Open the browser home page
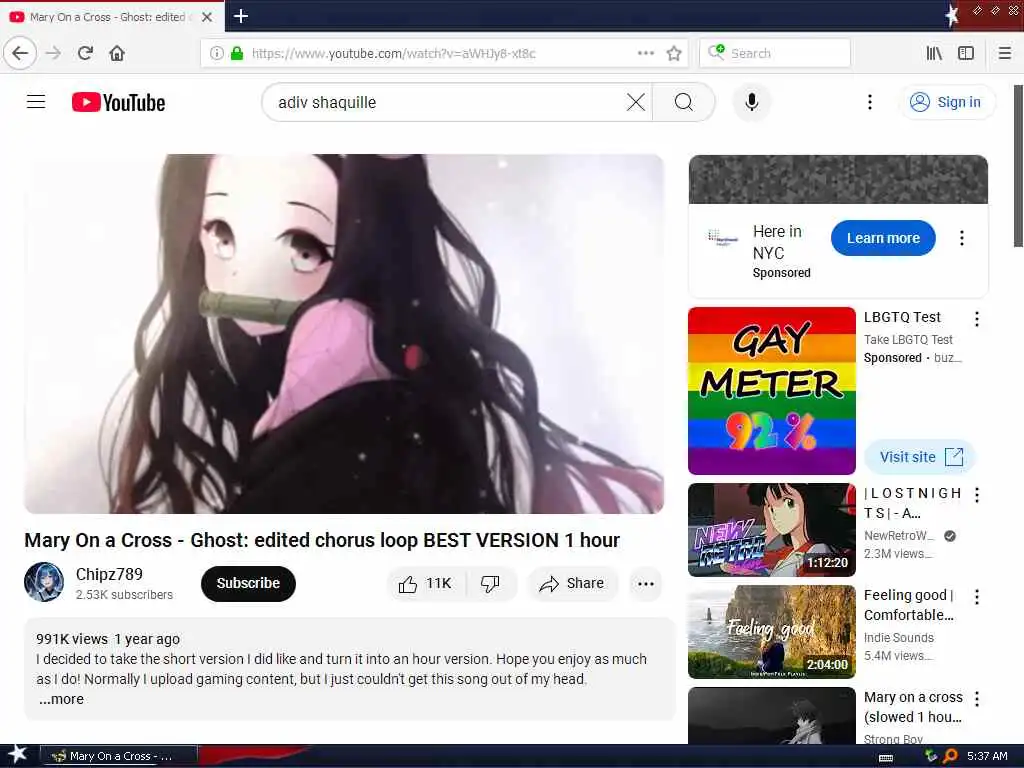 point(117,53)
